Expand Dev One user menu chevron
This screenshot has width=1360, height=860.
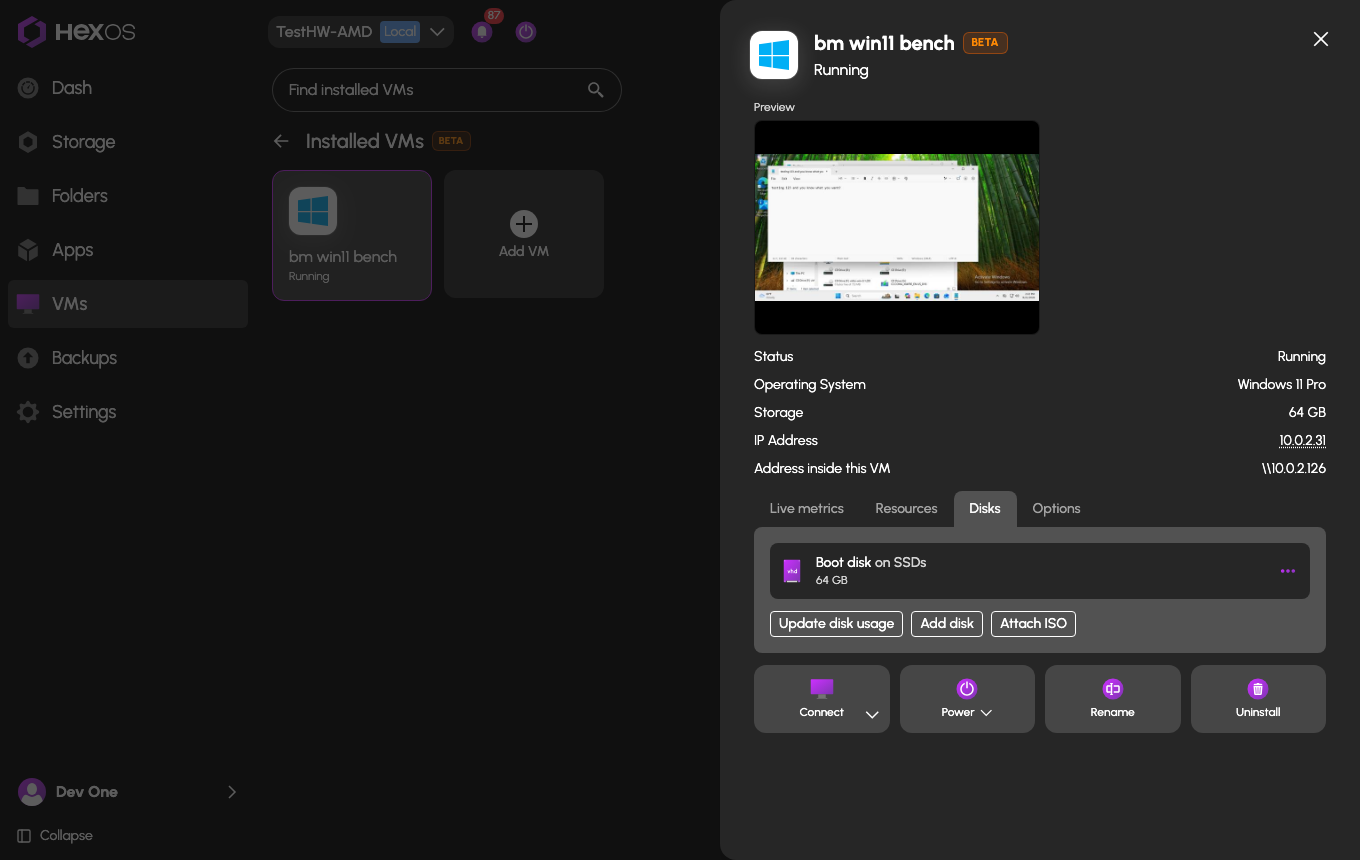[x=232, y=792]
